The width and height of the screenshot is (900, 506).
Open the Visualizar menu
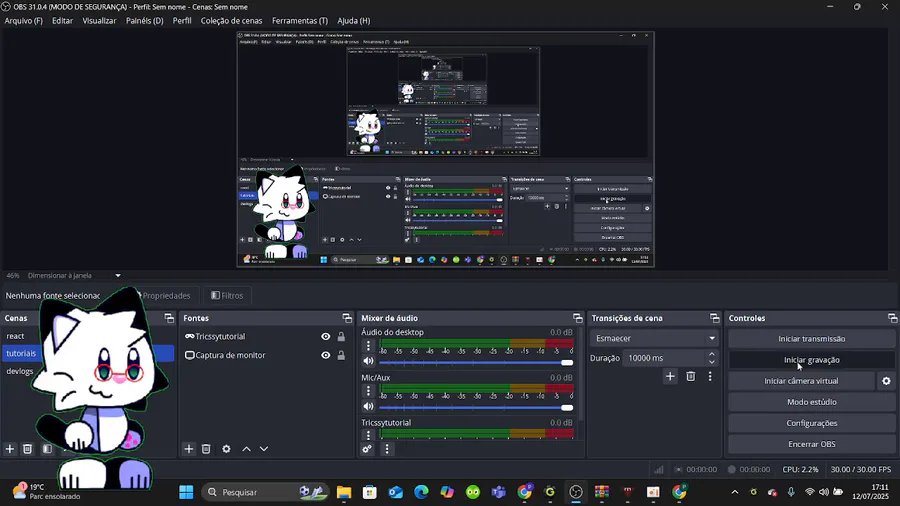(x=99, y=21)
